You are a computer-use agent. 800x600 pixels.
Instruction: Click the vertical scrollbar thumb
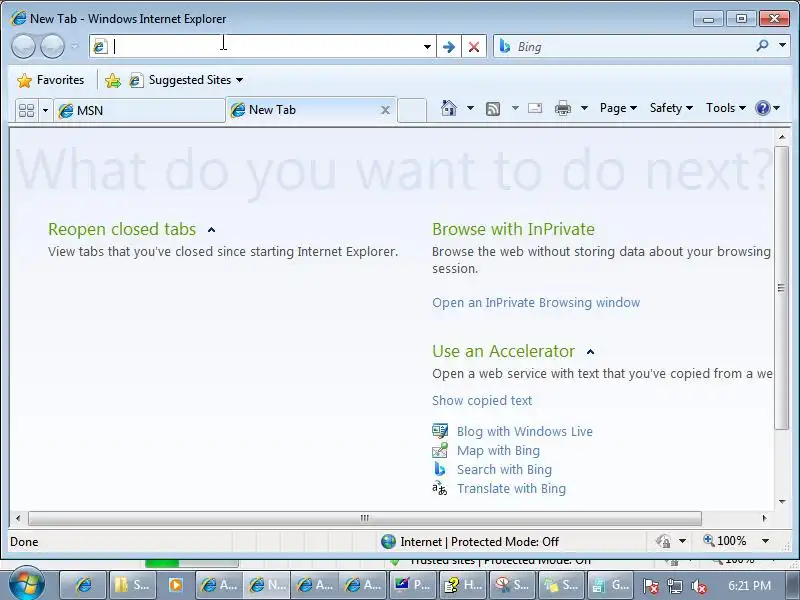[781, 288]
